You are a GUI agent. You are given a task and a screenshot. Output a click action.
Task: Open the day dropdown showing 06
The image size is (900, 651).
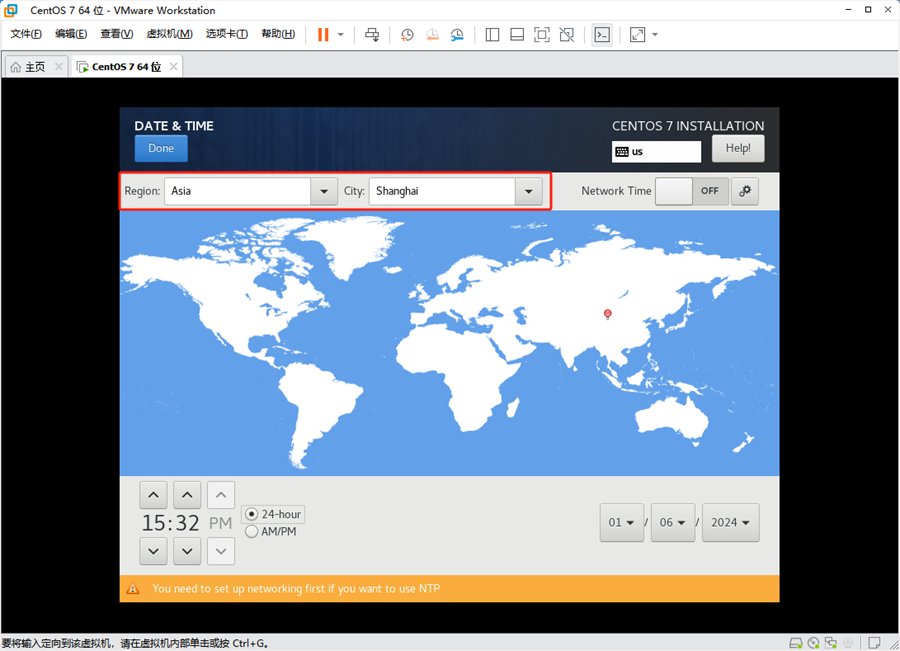pos(673,522)
